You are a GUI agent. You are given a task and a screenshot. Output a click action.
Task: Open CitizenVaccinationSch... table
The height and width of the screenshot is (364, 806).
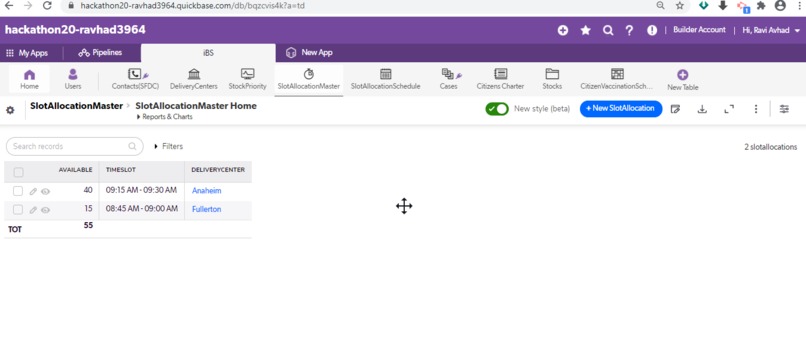(617, 79)
